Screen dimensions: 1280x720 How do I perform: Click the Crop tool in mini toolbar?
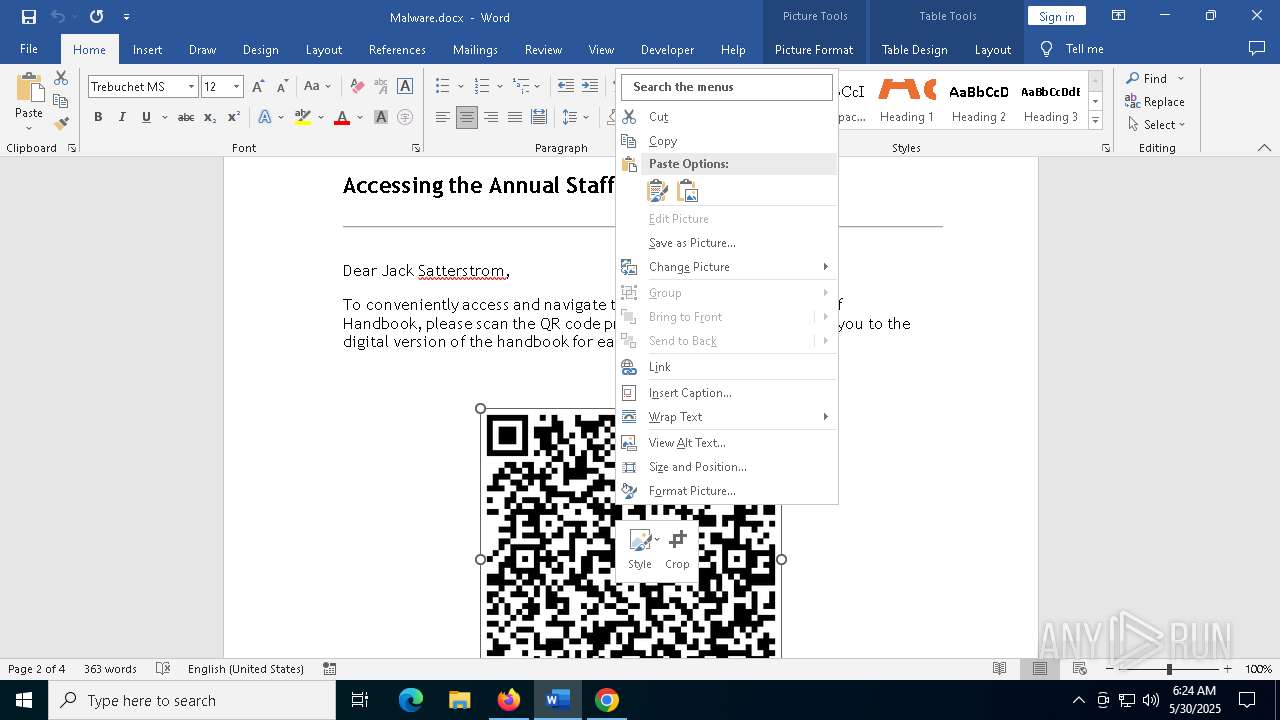(677, 549)
